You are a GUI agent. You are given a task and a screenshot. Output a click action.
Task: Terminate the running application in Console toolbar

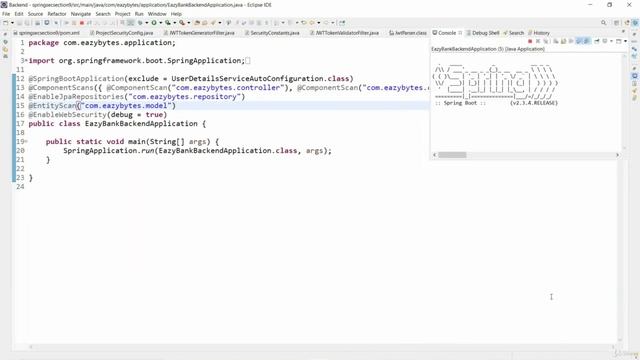530,41
